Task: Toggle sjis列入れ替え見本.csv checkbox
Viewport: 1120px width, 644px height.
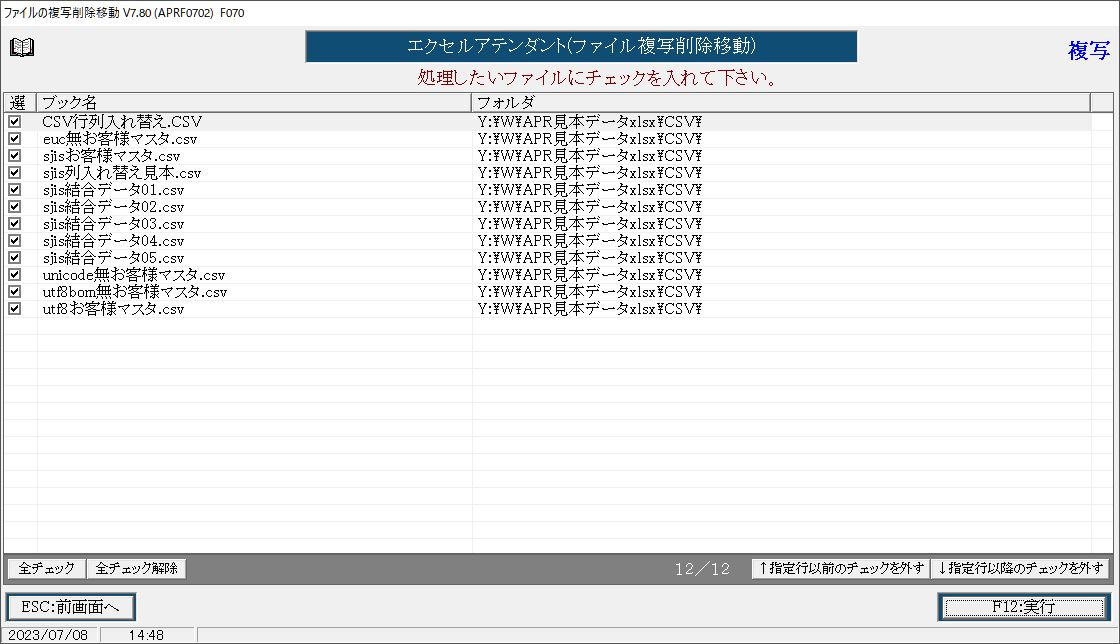Action: click(15, 173)
